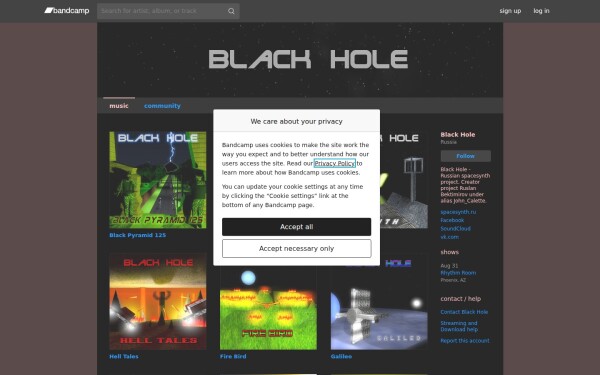Follow the Black Hole artist
The height and width of the screenshot is (375, 600).
coord(466,156)
